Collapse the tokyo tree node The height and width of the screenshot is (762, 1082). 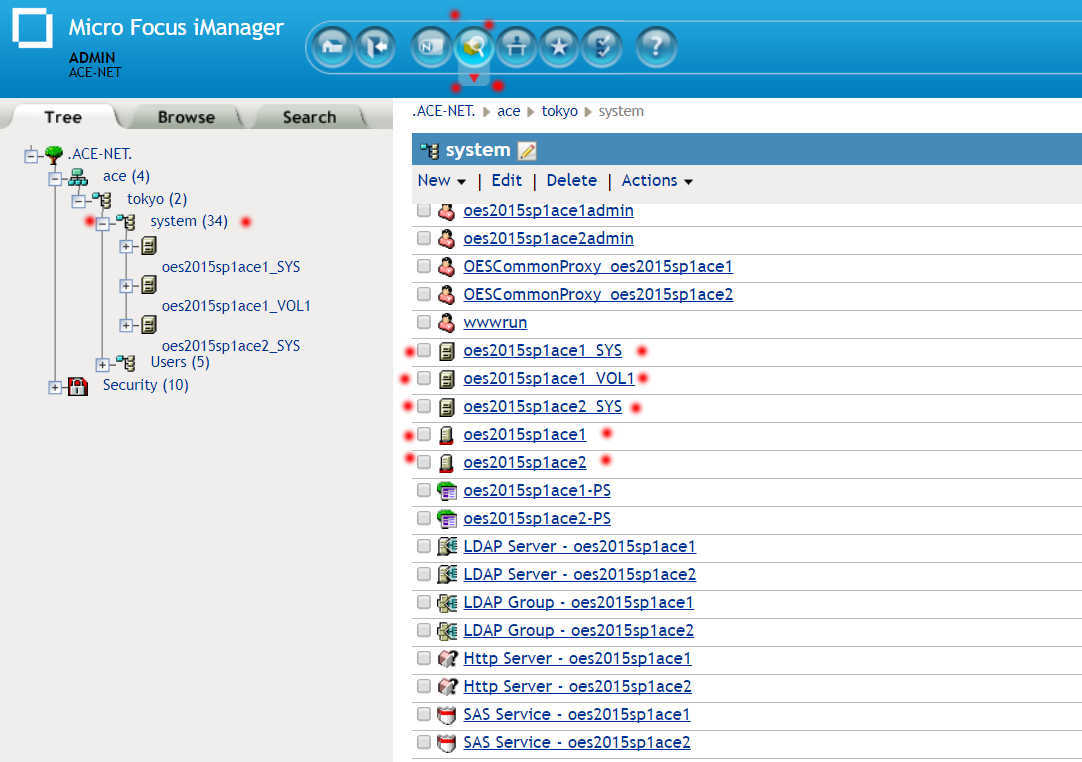coord(78,202)
